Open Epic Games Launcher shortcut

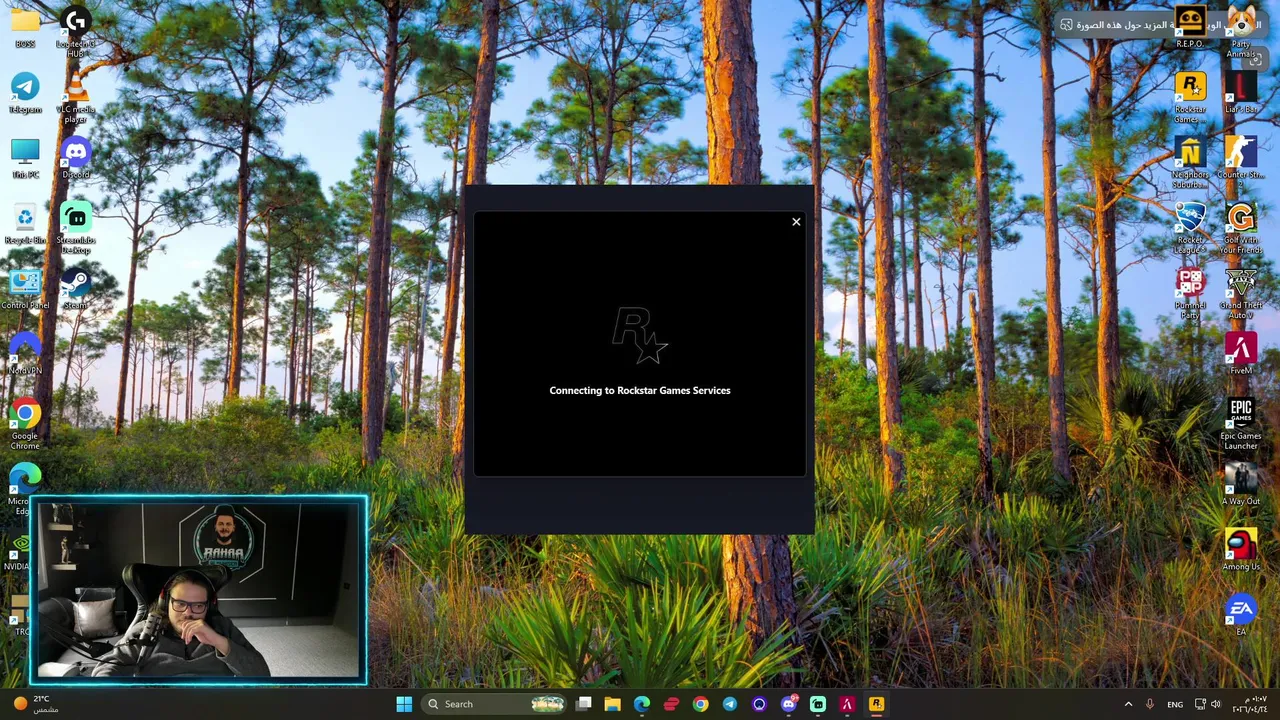[1241, 425]
